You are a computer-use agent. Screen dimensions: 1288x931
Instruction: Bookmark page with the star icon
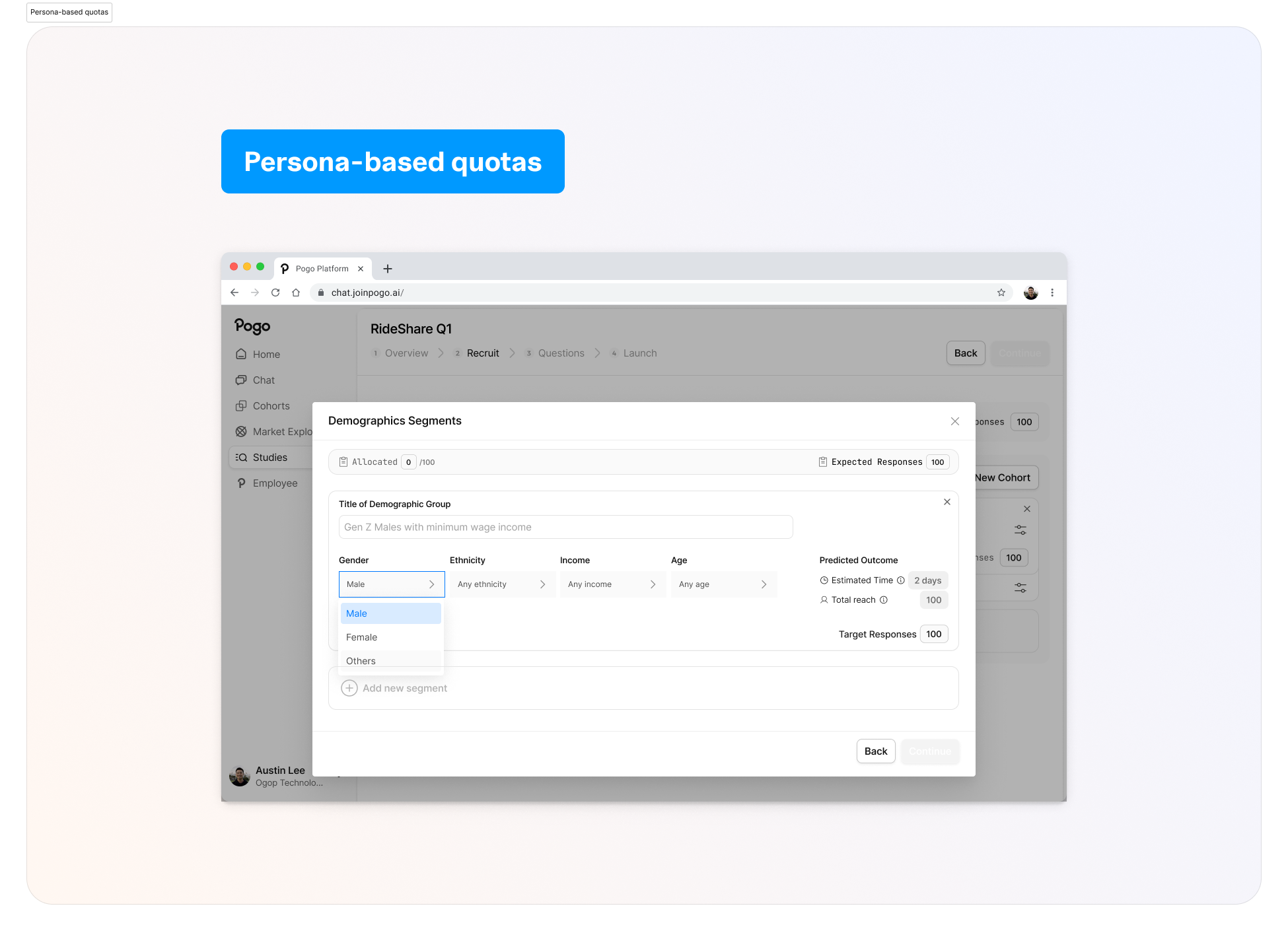point(1001,293)
